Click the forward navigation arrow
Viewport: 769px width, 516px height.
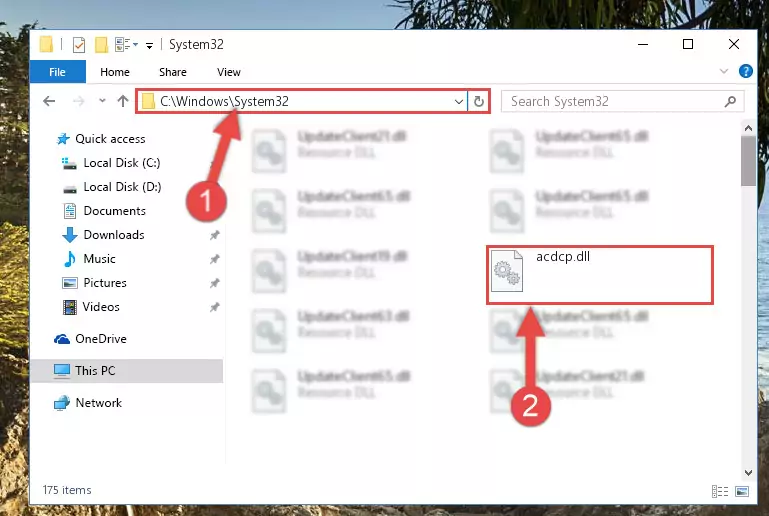[x=78, y=101]
